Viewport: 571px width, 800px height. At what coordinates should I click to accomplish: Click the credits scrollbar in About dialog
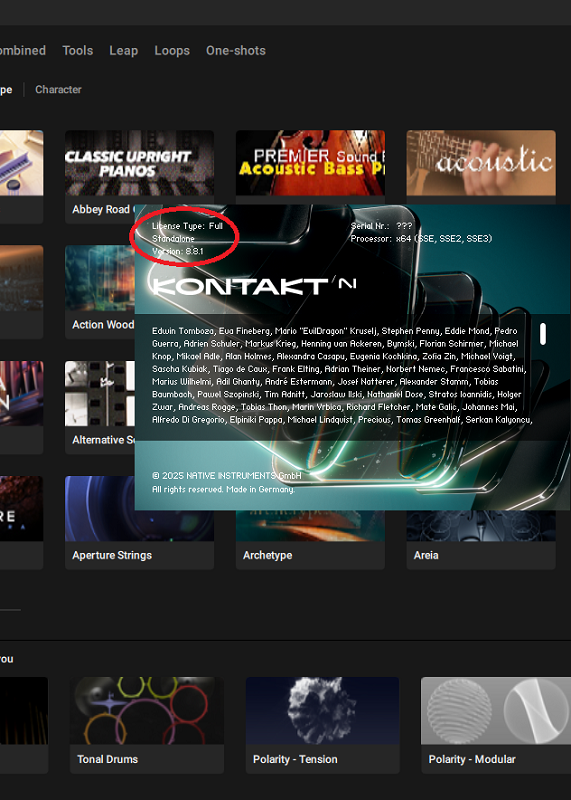point(543,334)
